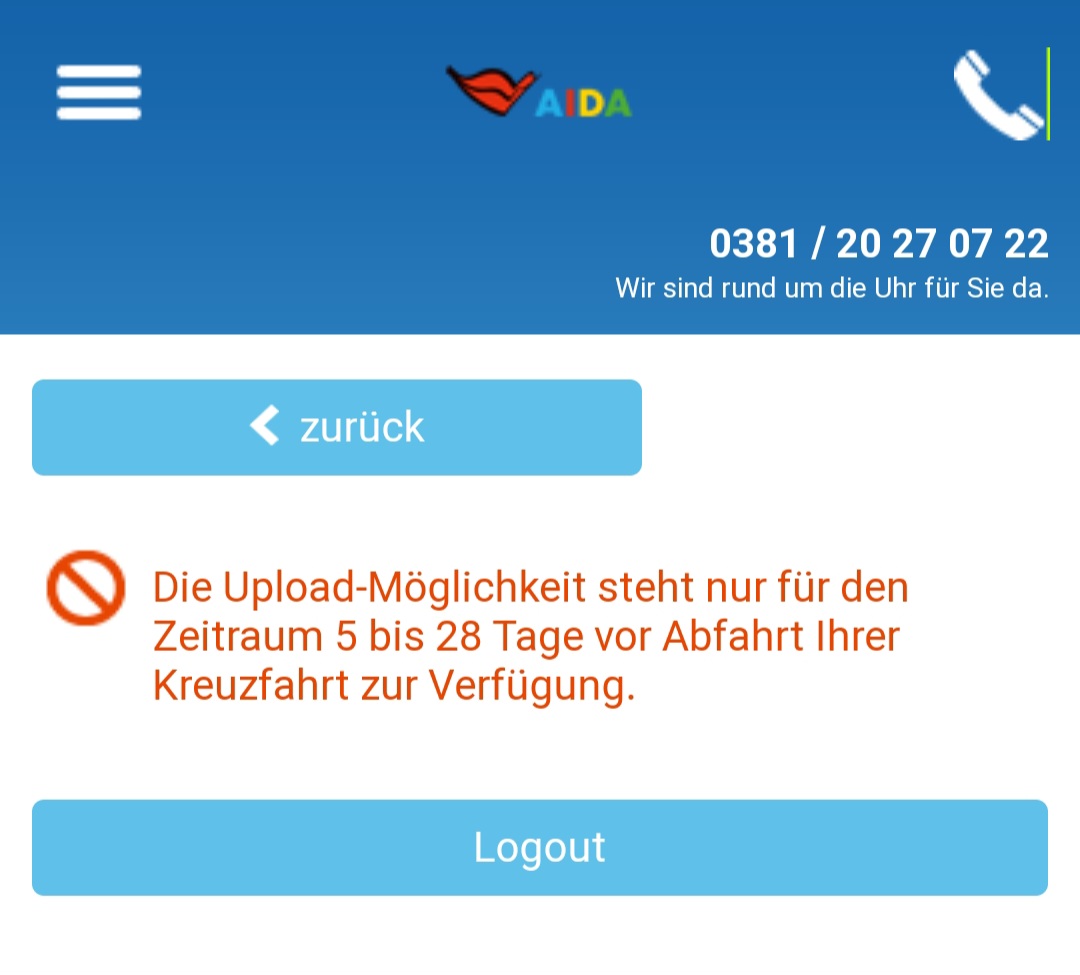Click the green line beside phone icon
The height and width of the screenshot is (975, 1080).
[1048, 94]
